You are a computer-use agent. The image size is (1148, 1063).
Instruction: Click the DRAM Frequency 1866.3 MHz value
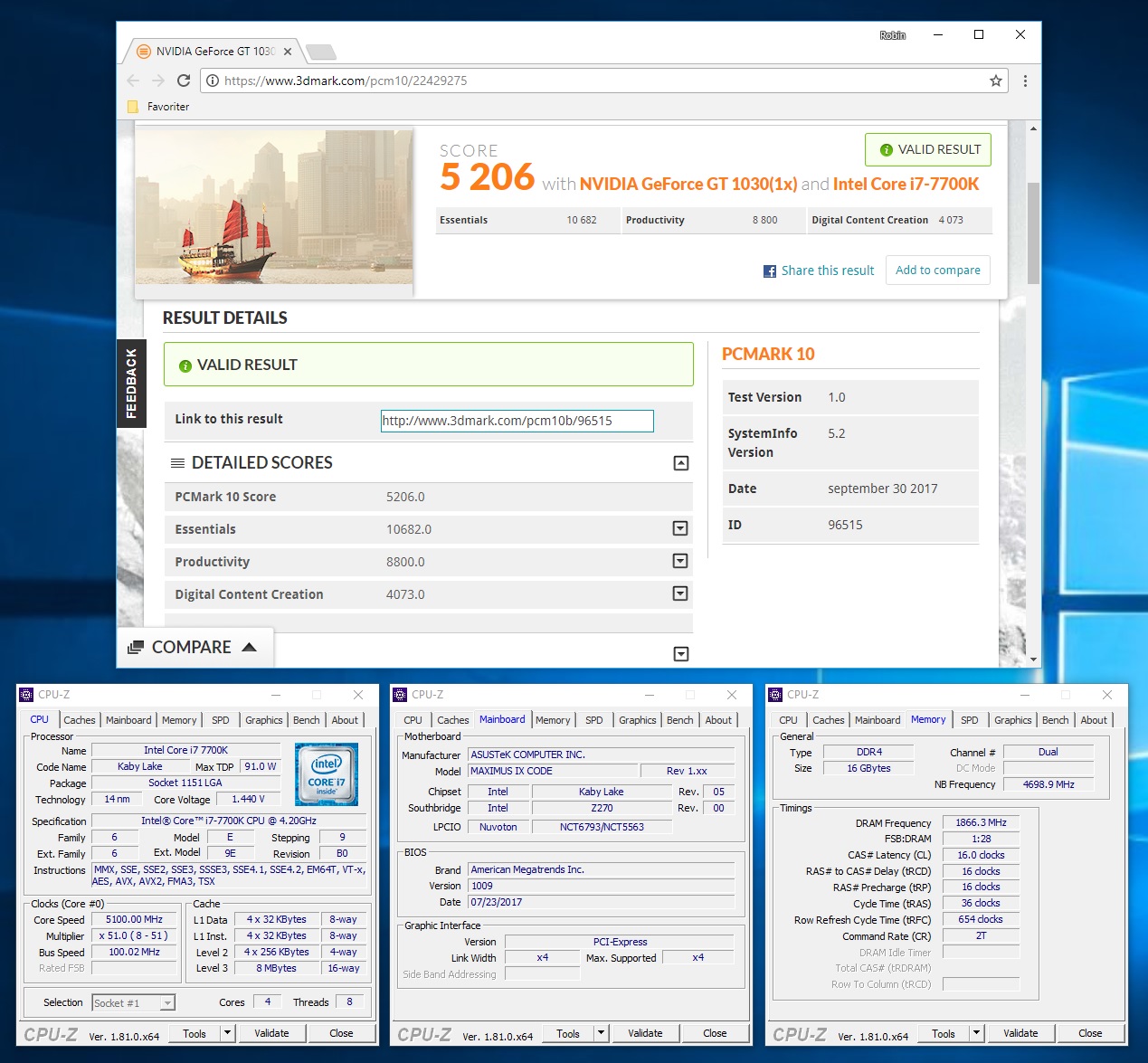coord(981,822)
